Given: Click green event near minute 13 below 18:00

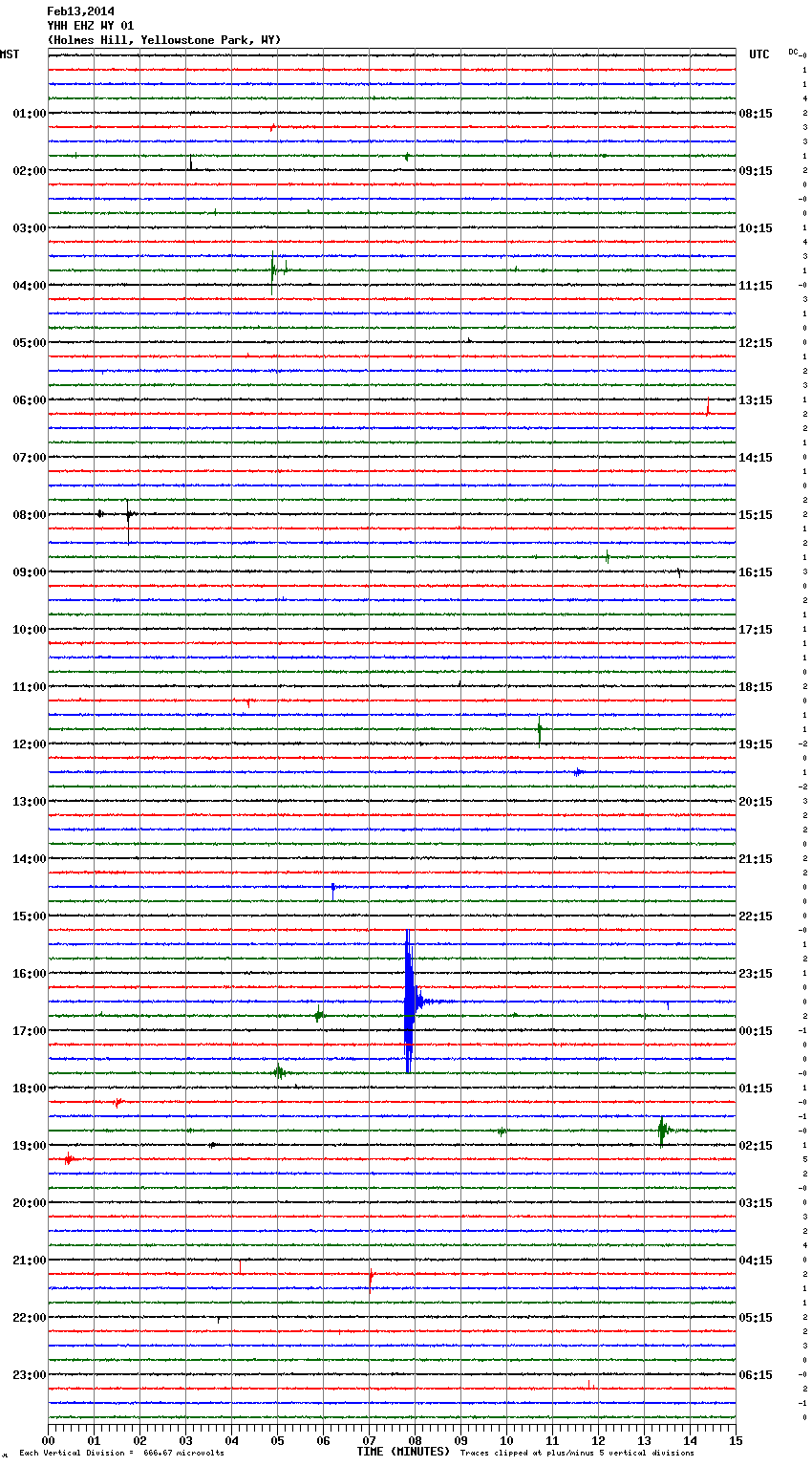Looking at the screenshot, I should tap(662, 1131).
